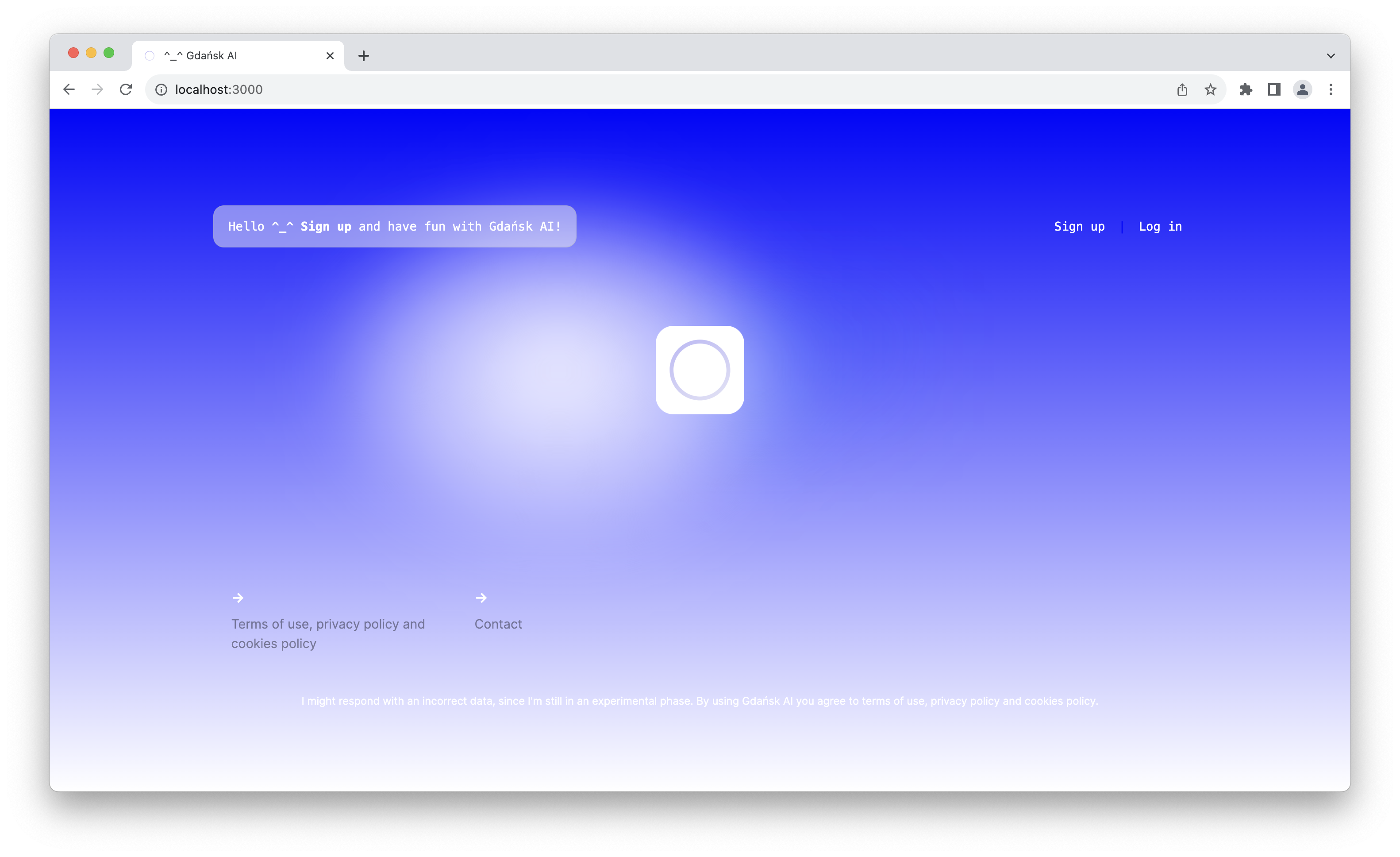Reload the localhost page
1400x857 pixels.
pos(126,89)
